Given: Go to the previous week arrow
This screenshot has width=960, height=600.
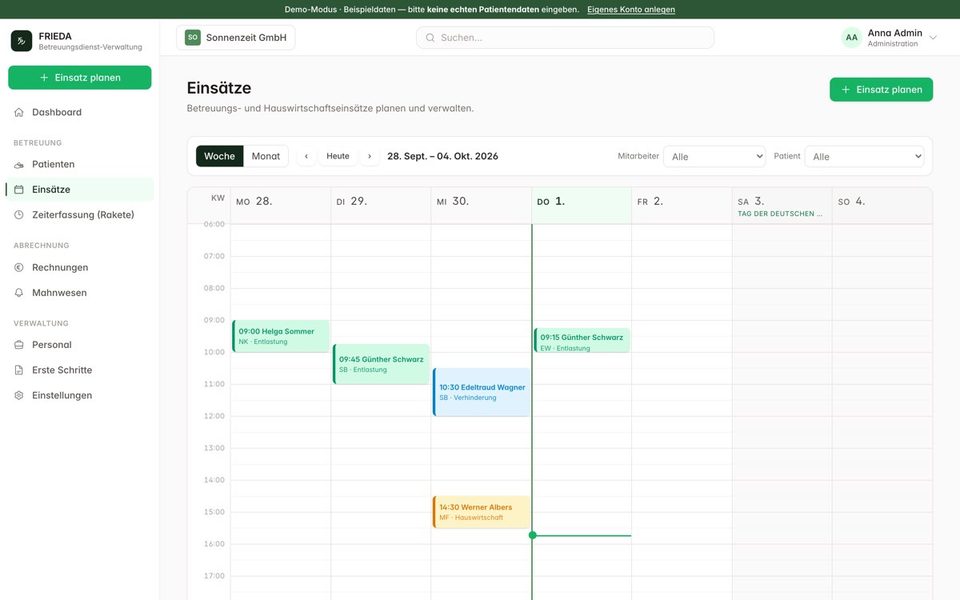Looking at the screenshot, I should [306, 156].
